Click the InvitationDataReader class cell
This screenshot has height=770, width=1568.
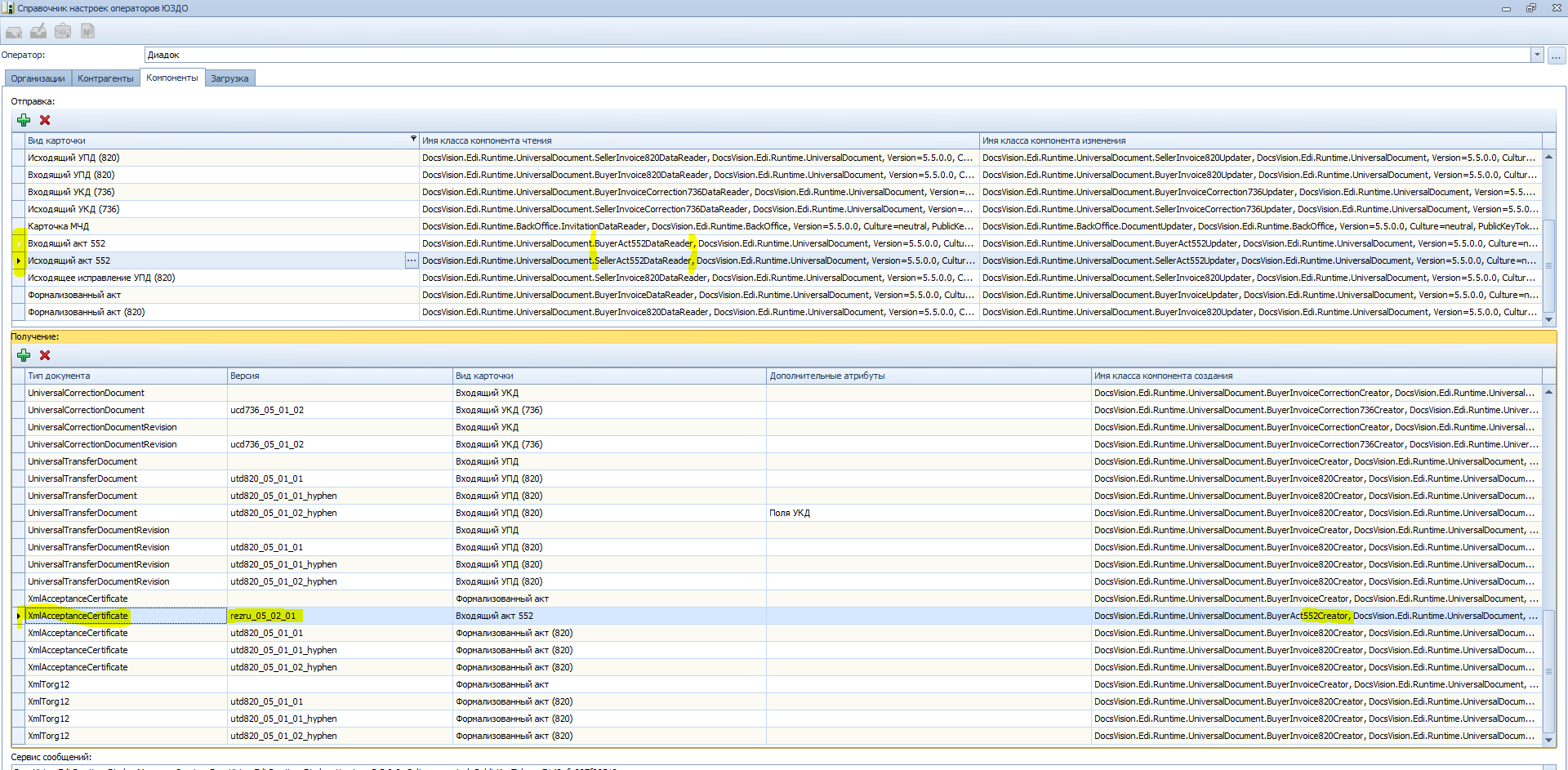click(x=699, y=226)
